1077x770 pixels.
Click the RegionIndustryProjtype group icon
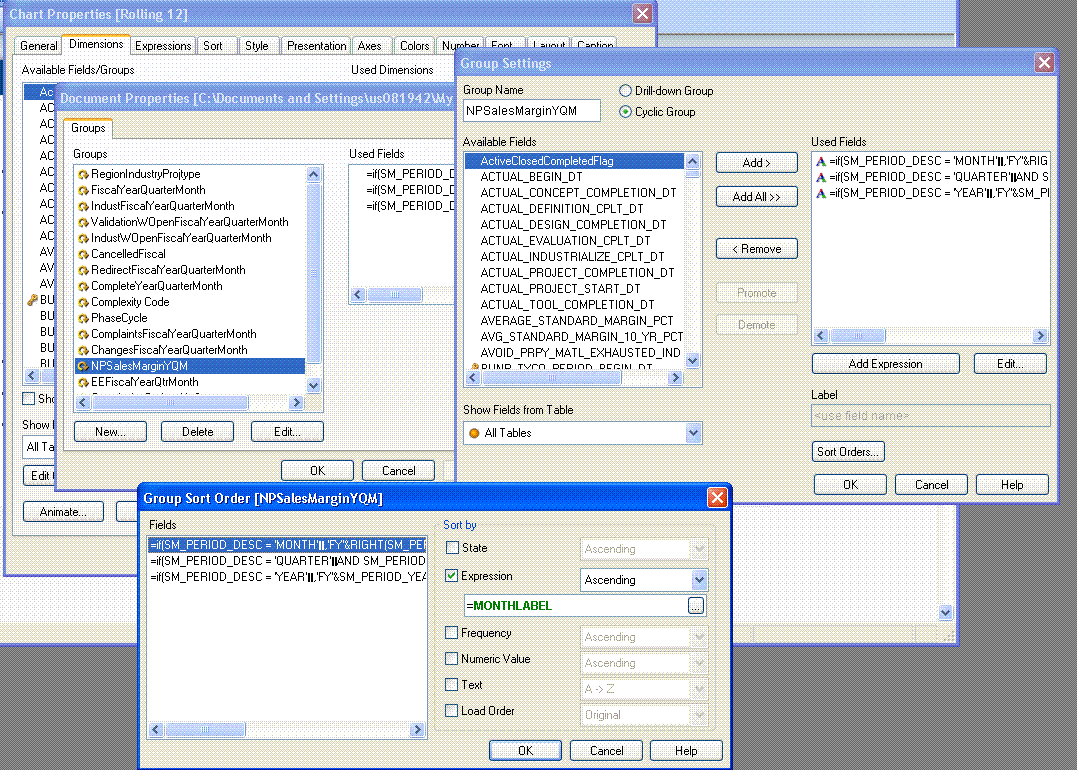point(83,174)
